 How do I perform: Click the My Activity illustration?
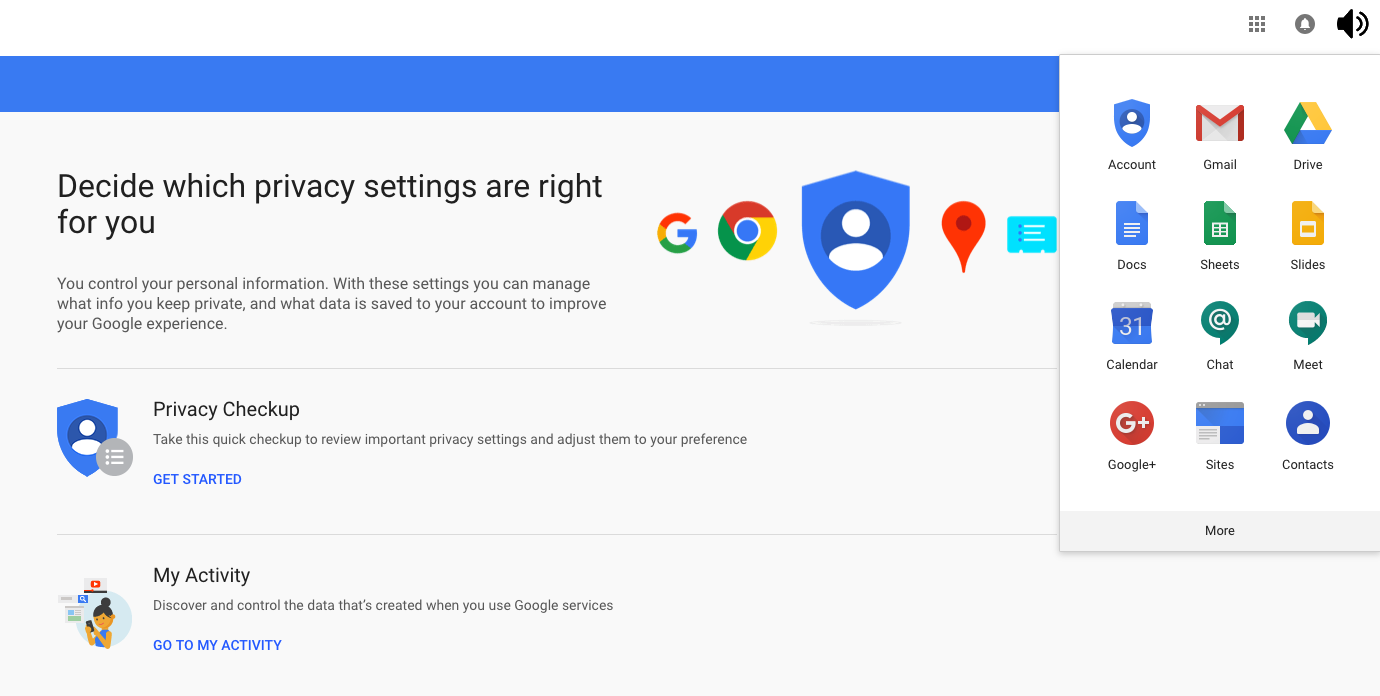[x=95, y=613]
